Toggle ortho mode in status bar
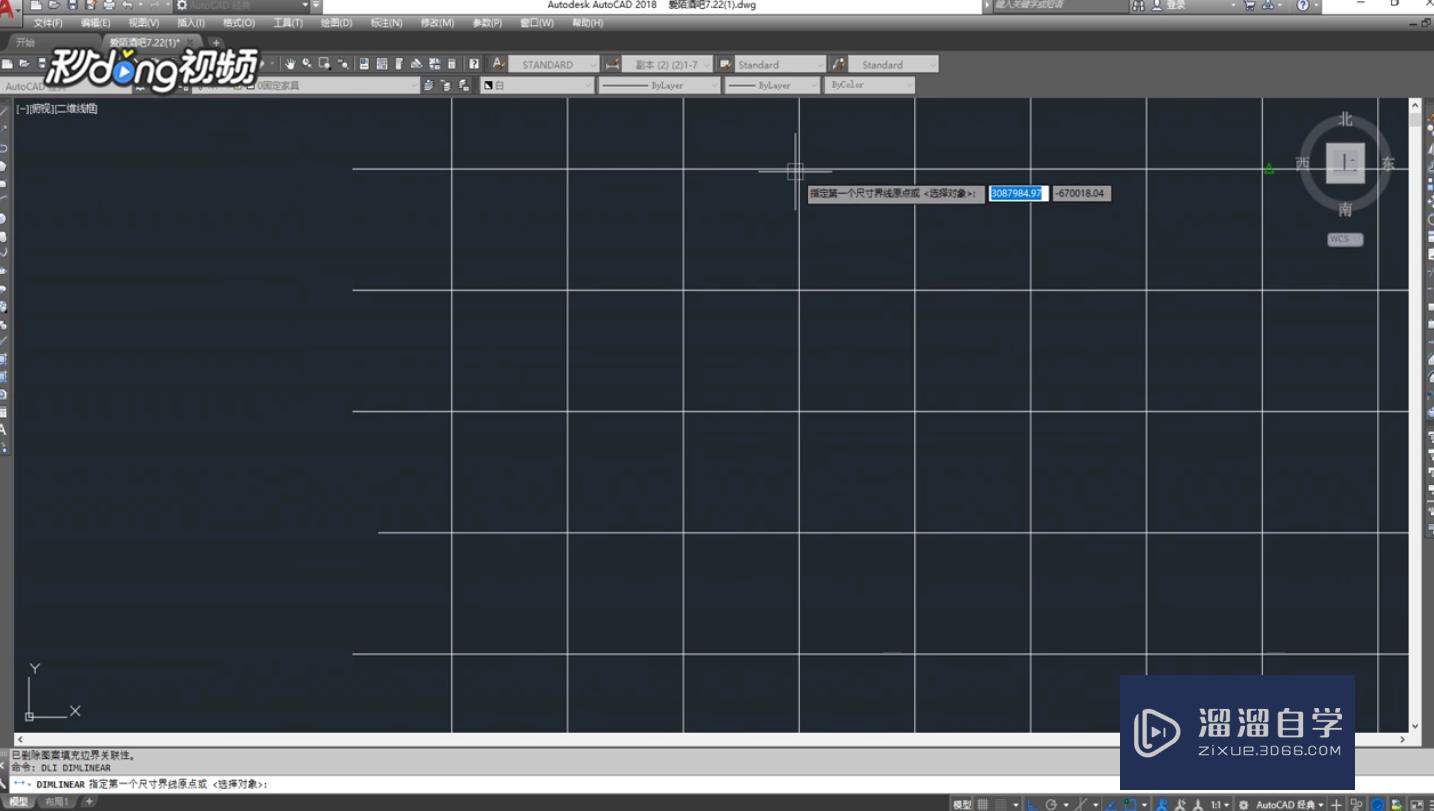The width and height of the screenshot is (1434, 811). (x=1033, y=804)
